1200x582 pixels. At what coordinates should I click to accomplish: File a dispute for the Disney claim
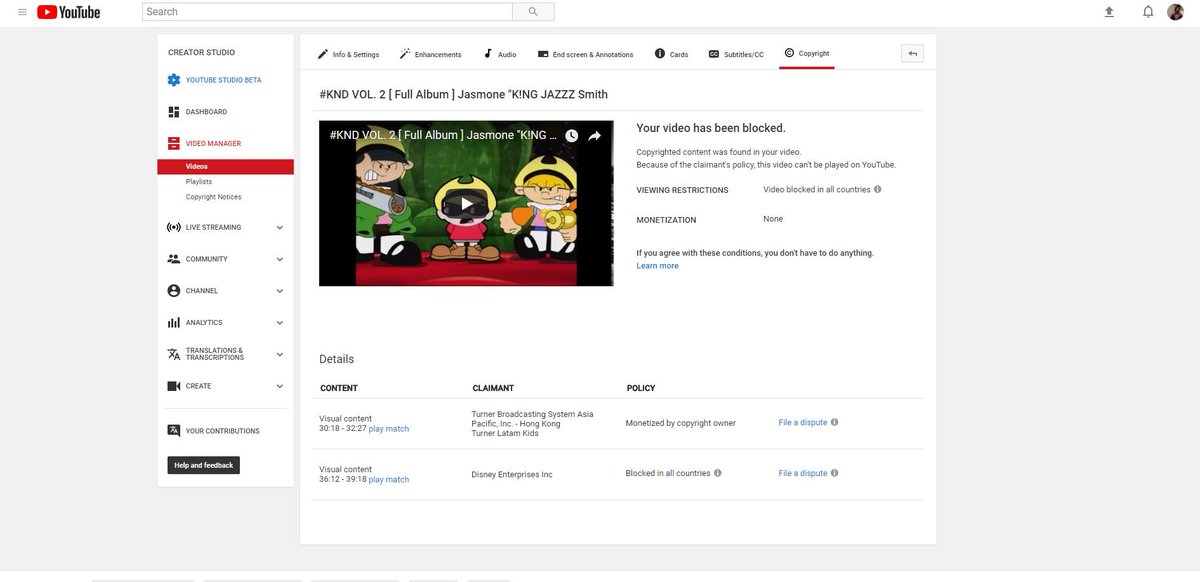point(803,474)
